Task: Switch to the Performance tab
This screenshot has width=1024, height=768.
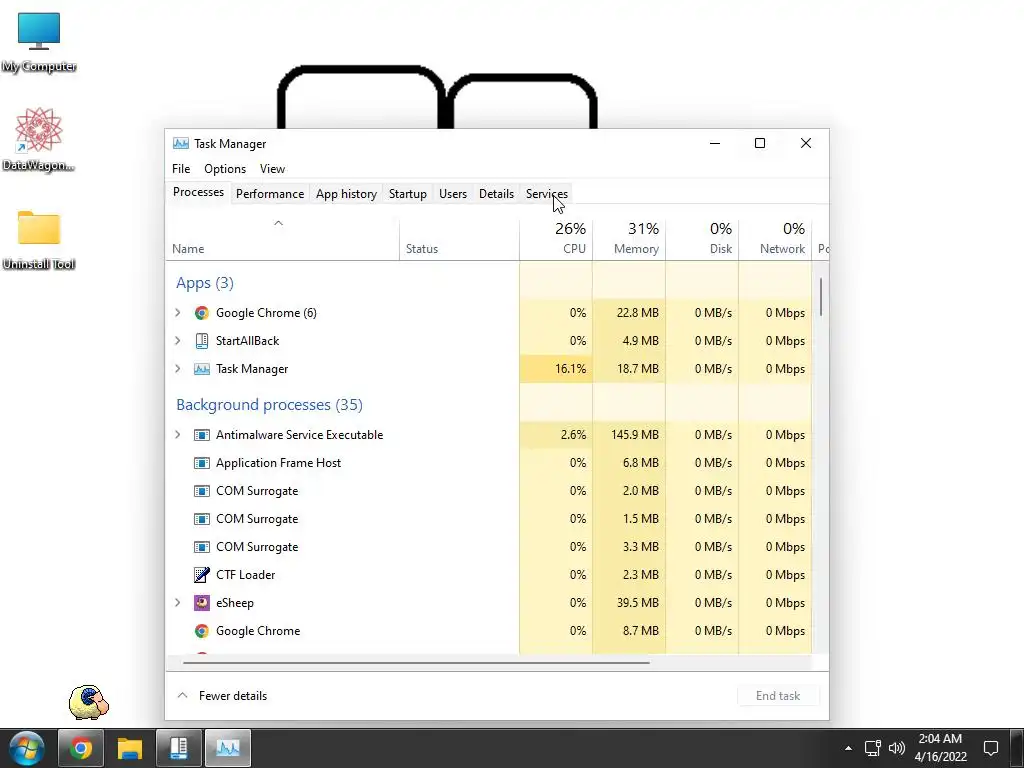Action: tap(270, 194)
